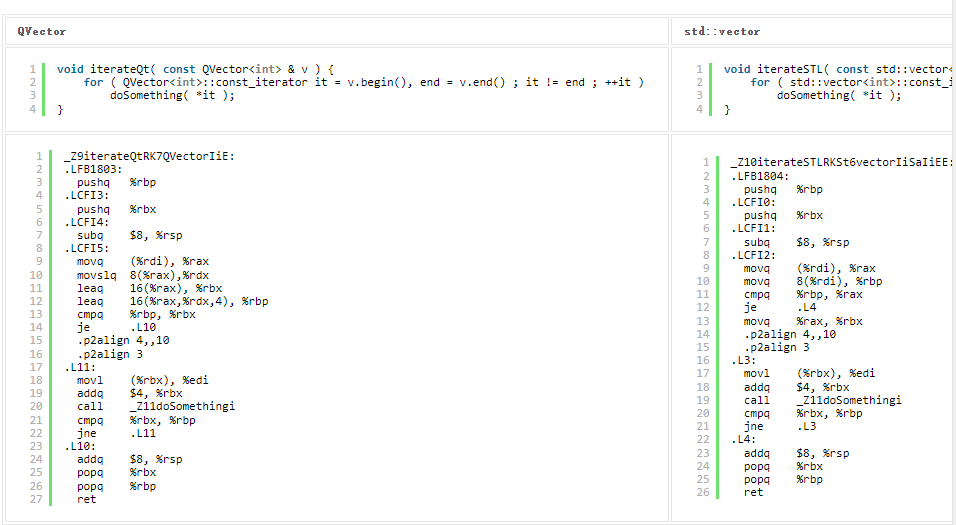This screenshot has width=956, height=525.
Task: Click the movq 8(%rdi), %rbp line
Action: click(x=813, y=281)
